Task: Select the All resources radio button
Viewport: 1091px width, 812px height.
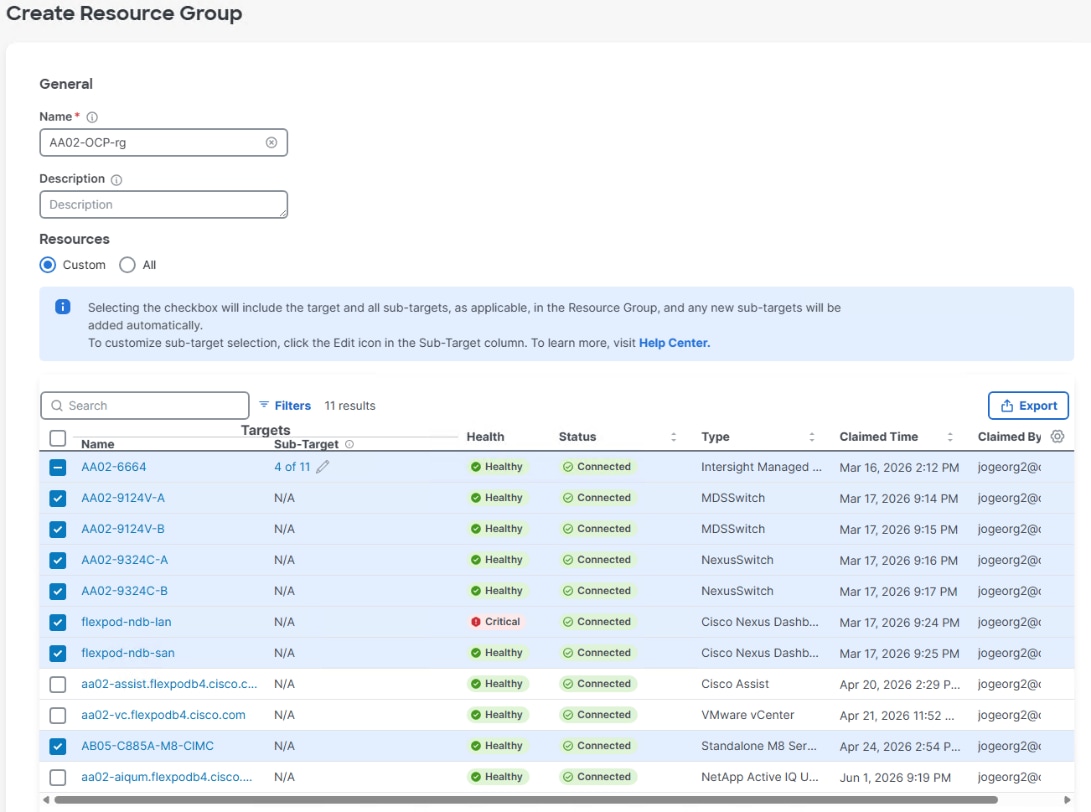Action: pyautogui.click(x=127, y=265)
